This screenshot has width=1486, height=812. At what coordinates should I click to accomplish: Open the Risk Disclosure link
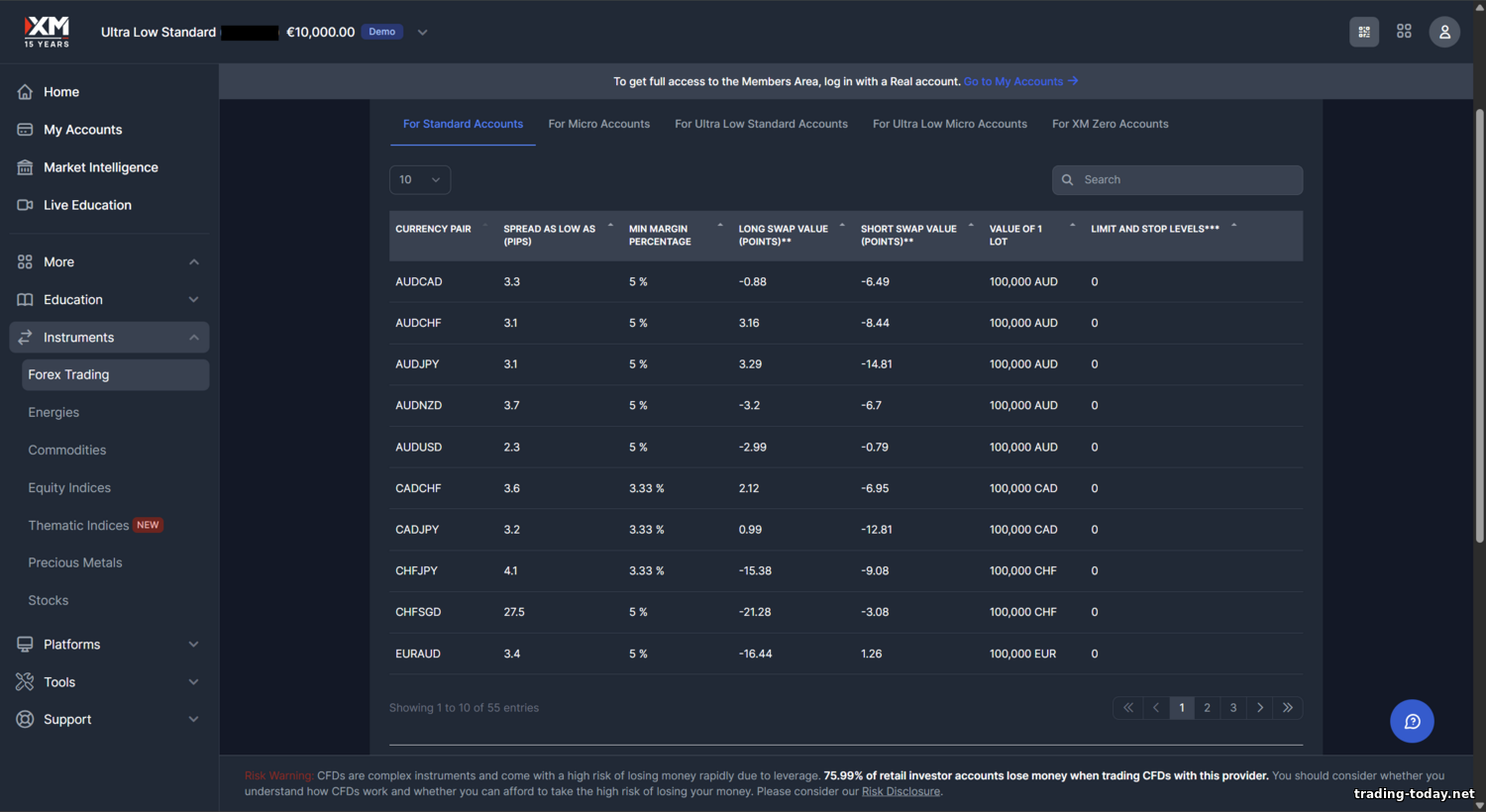pyautogui.click(x=901, y=792)
